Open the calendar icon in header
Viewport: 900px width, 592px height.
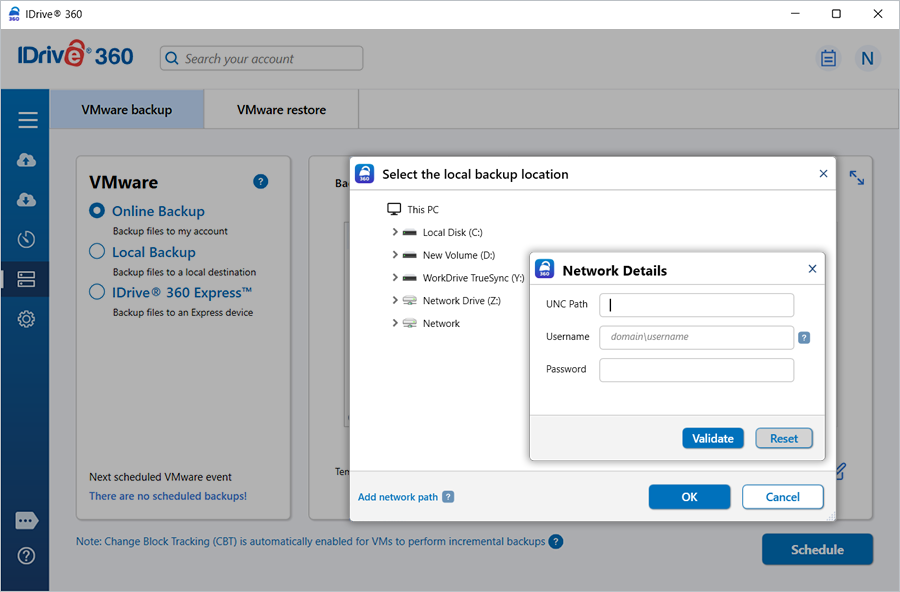coord(828,59)
